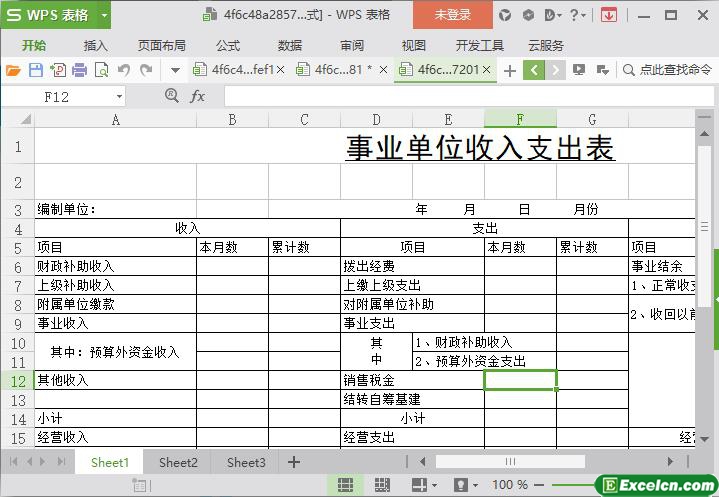
Task: Click the save icon in quick toolbar
Action: pyautogui.click(x=35, y=70)
